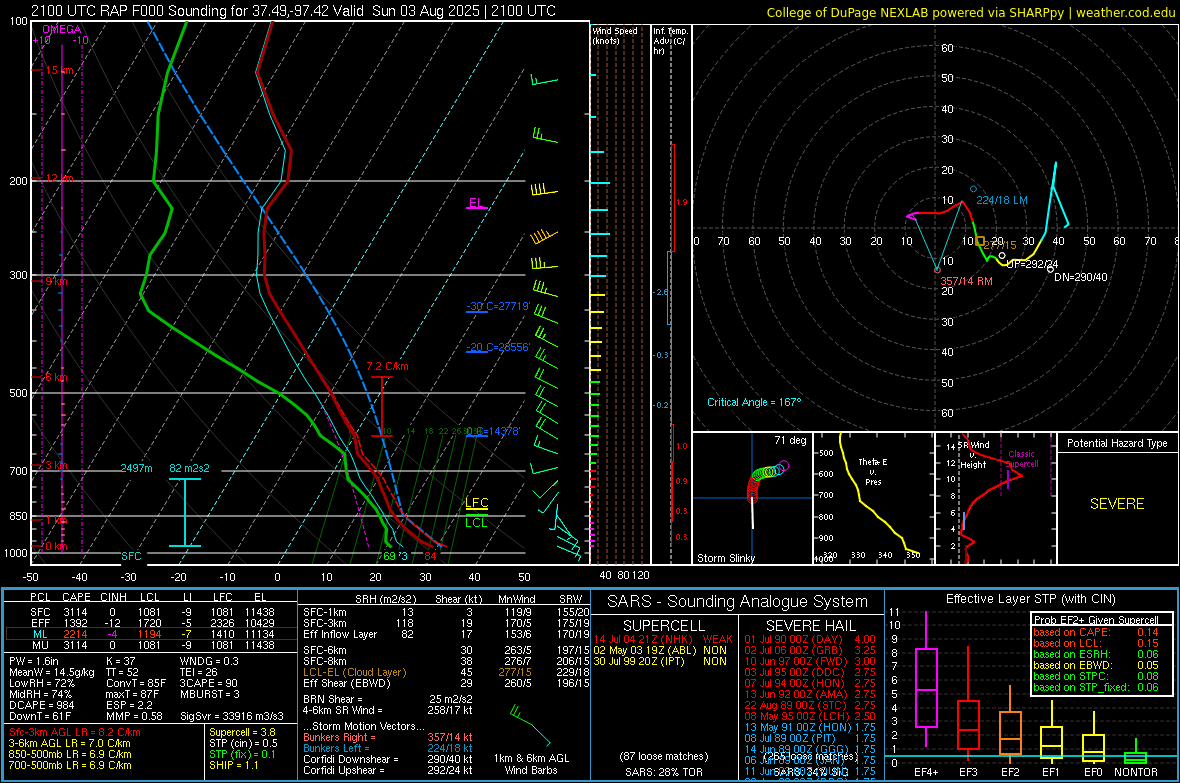Click the Eff Shear (EBWD) row

(446, 684)
